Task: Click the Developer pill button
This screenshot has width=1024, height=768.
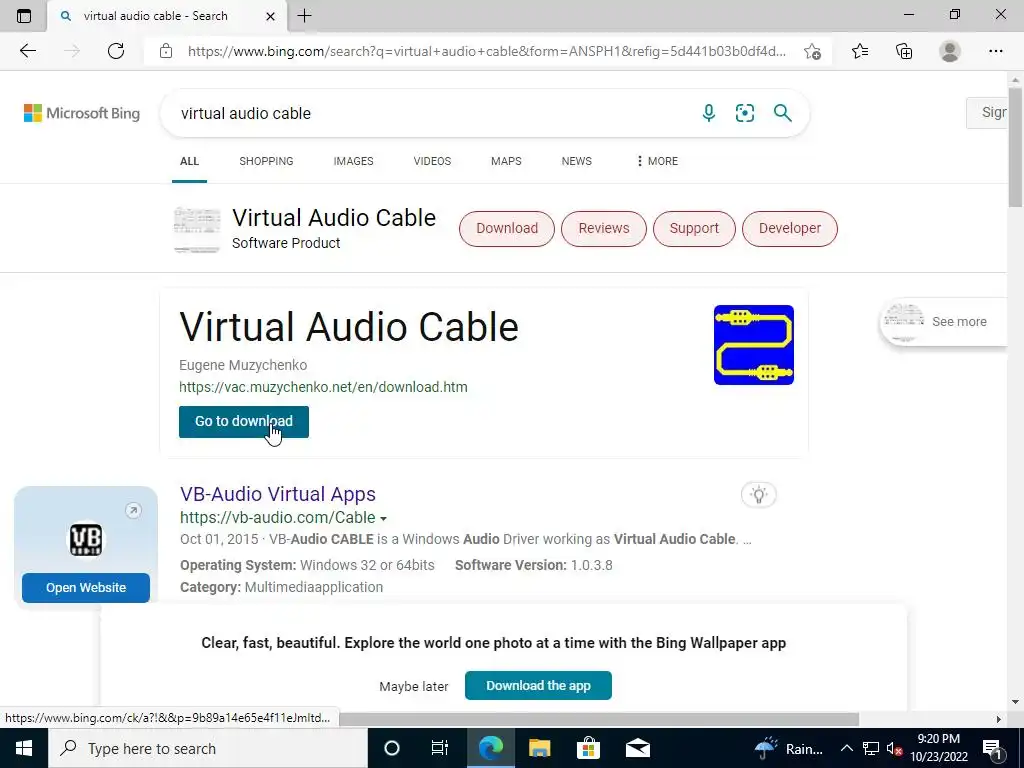Action: 790,229
